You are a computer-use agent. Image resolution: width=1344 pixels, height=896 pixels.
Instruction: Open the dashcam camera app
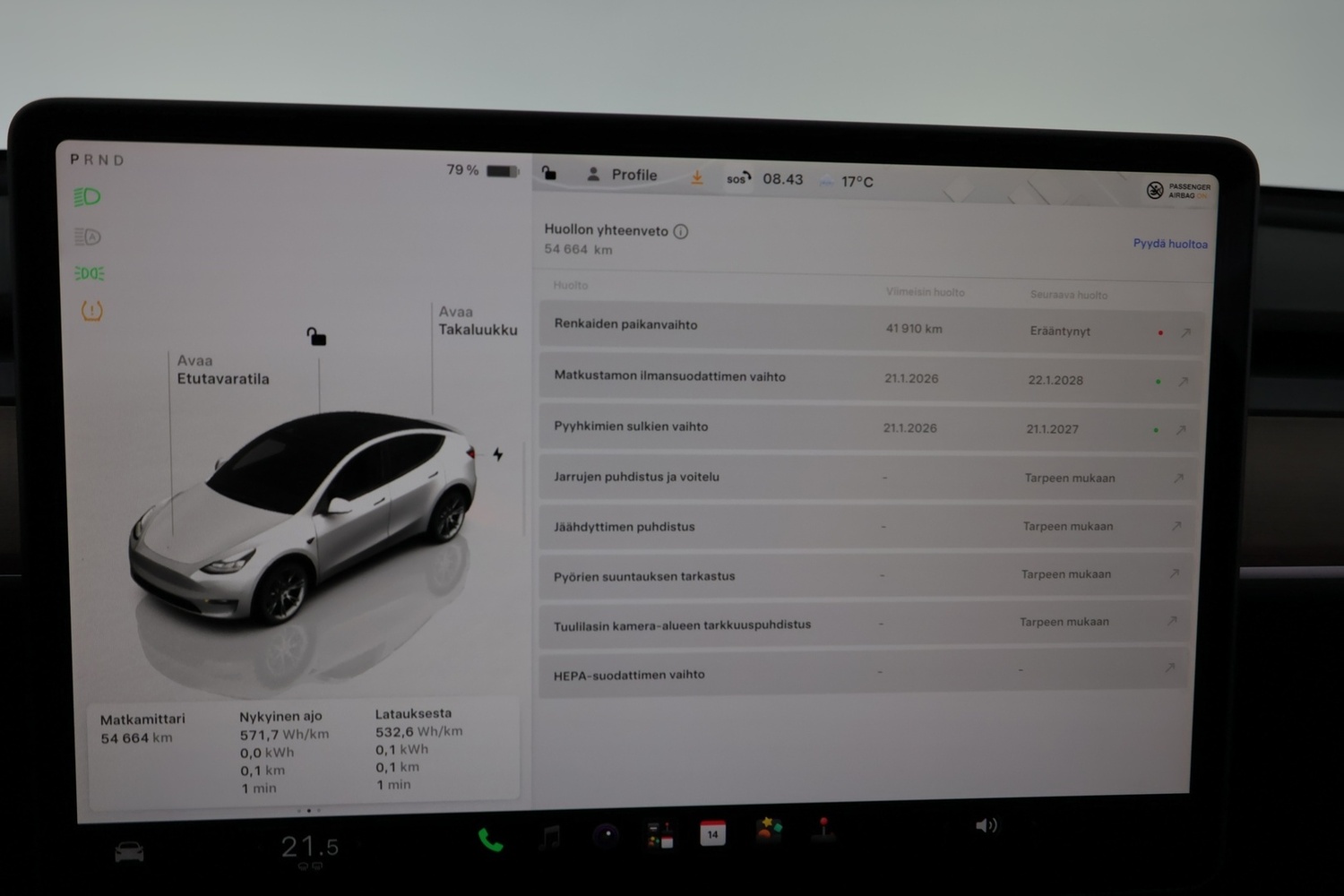tap(607, 835)
